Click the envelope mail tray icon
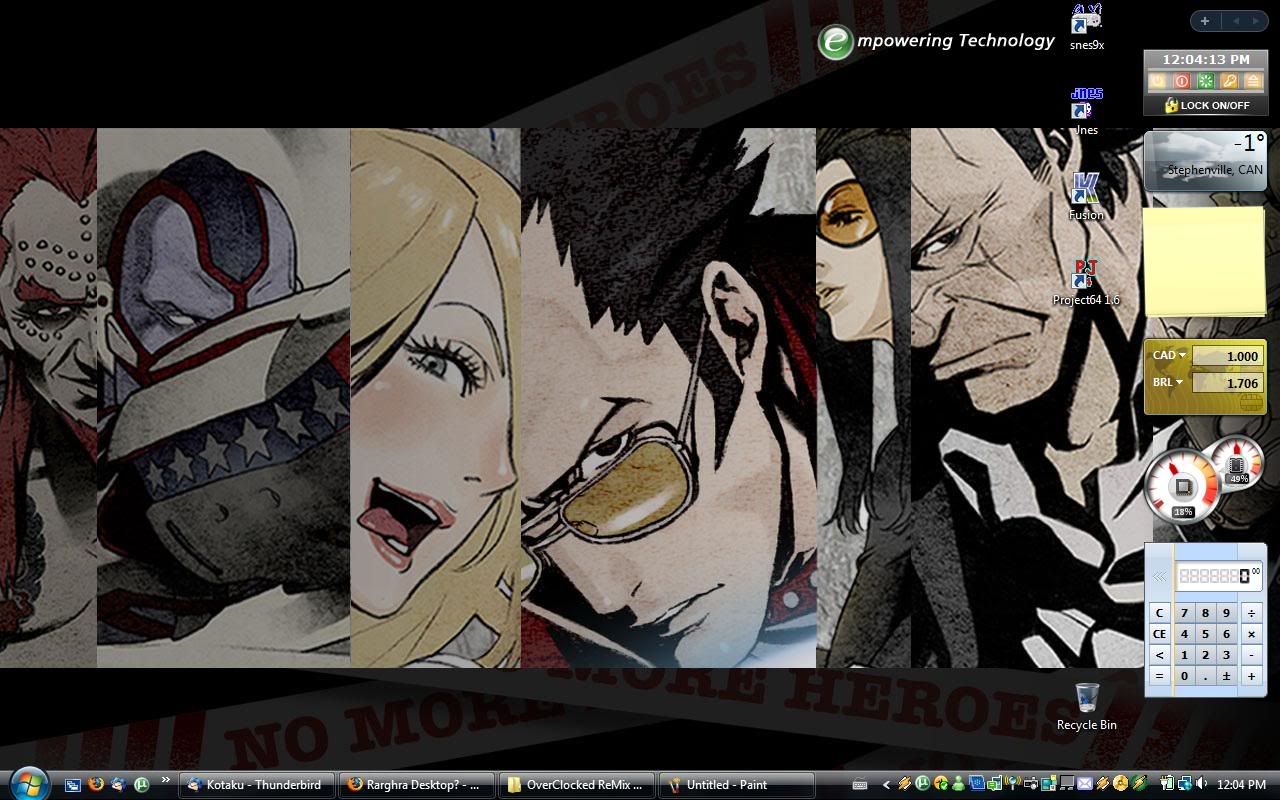1280x800 pixels. [1084, 784]
